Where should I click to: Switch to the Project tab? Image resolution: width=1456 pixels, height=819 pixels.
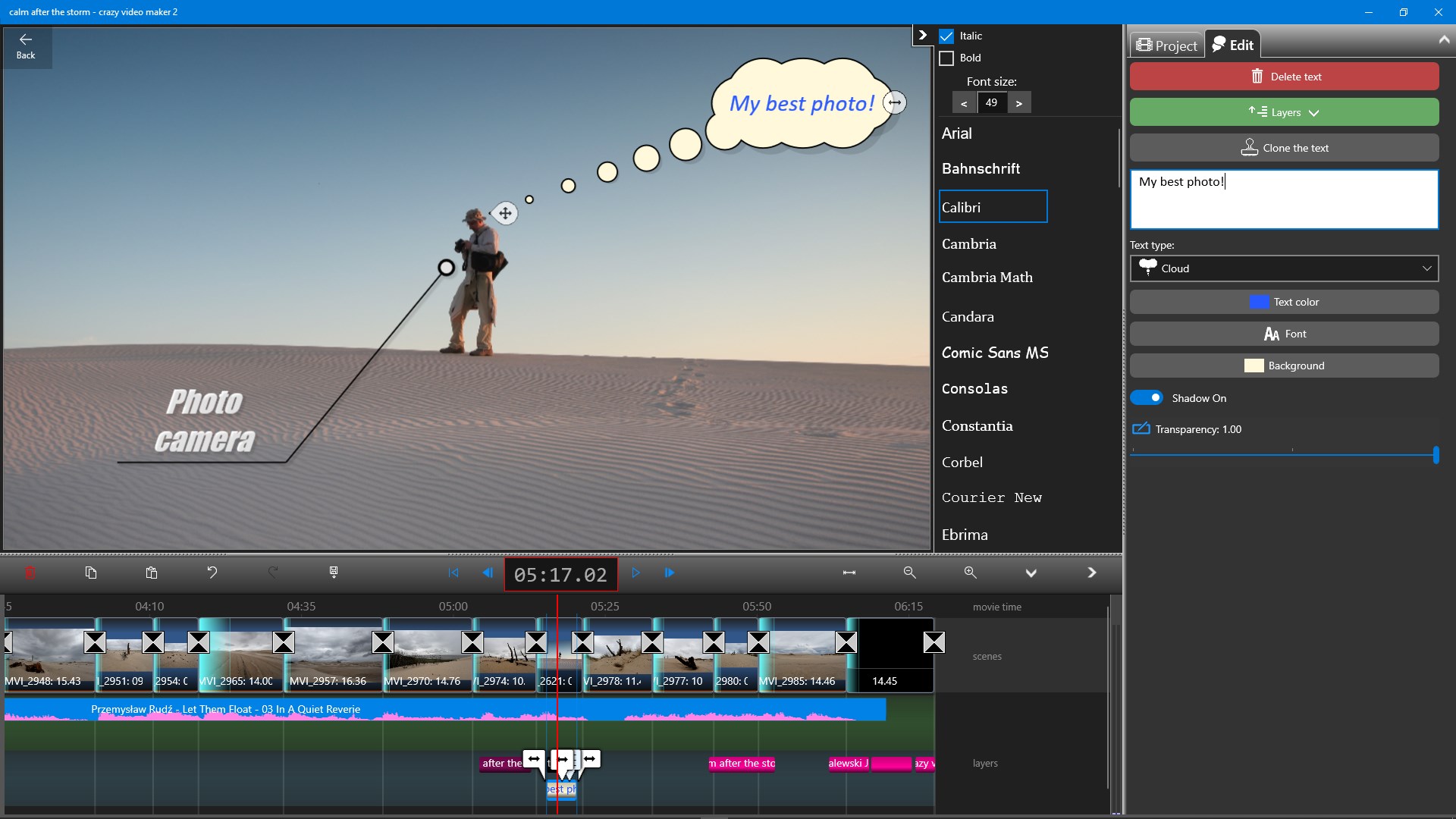coord(1166,44)
